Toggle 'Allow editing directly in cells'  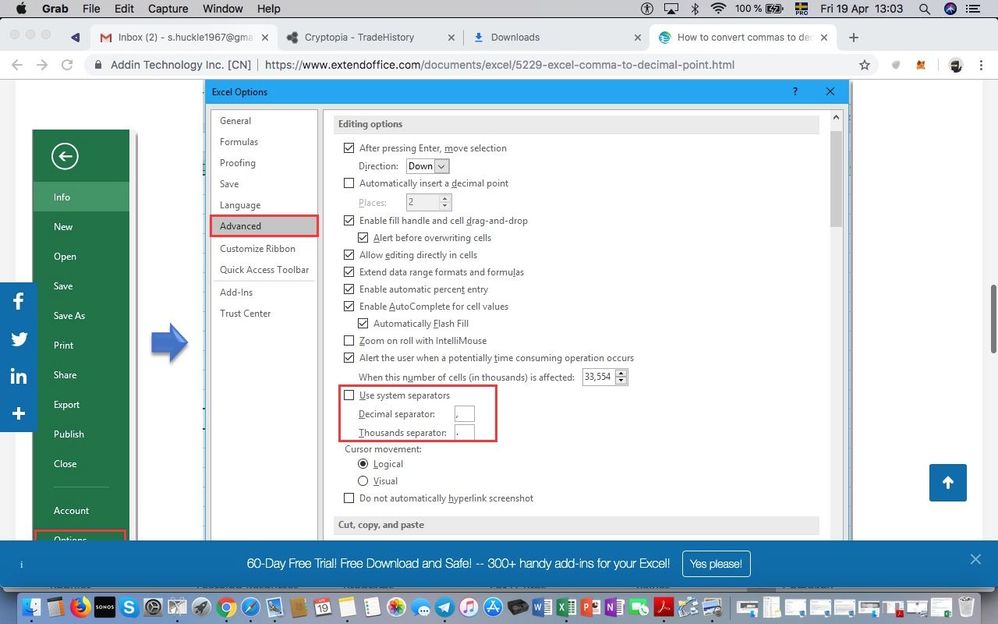(x=349, y=255)
